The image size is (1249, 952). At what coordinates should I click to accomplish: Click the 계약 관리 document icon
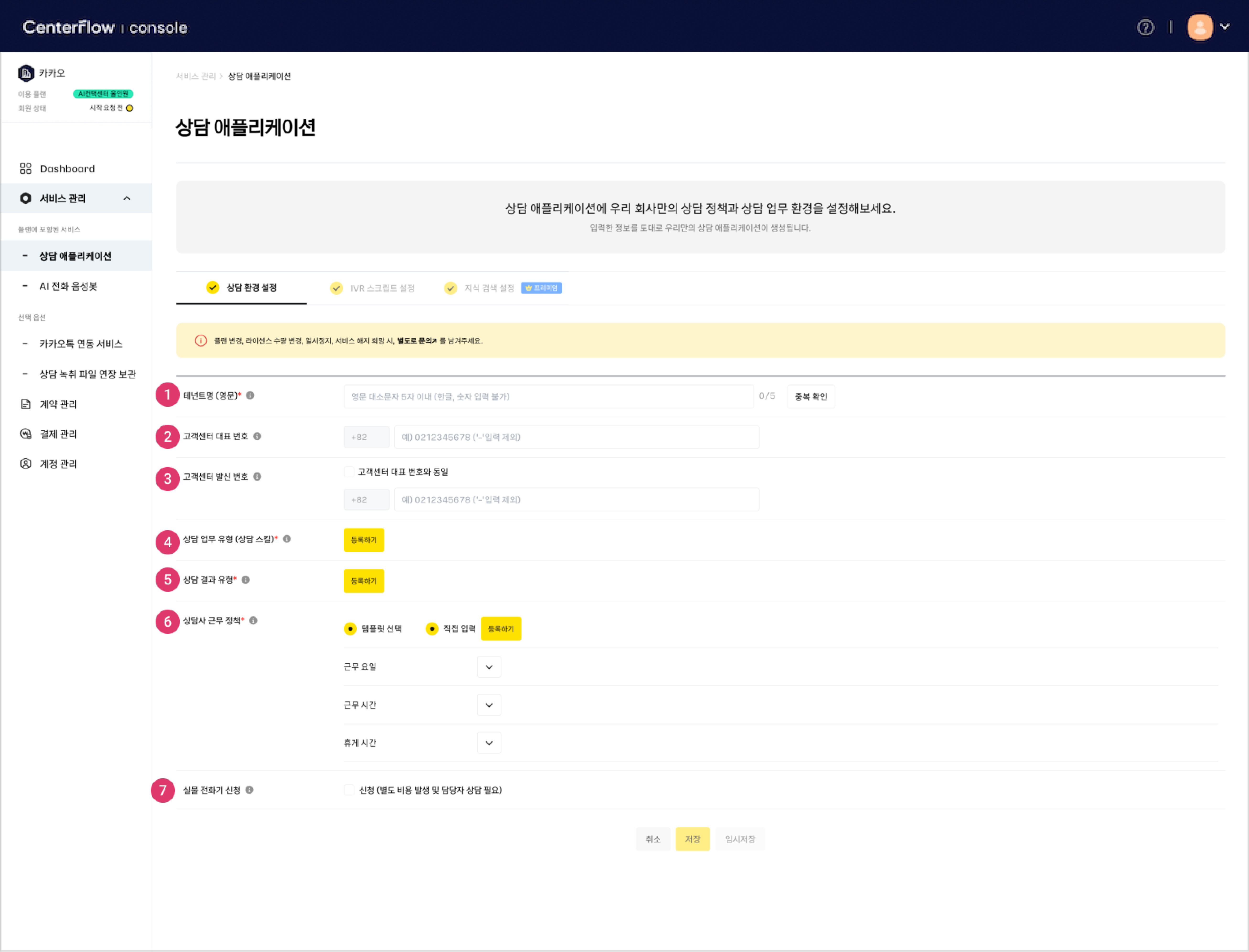(x=26, y=404)
